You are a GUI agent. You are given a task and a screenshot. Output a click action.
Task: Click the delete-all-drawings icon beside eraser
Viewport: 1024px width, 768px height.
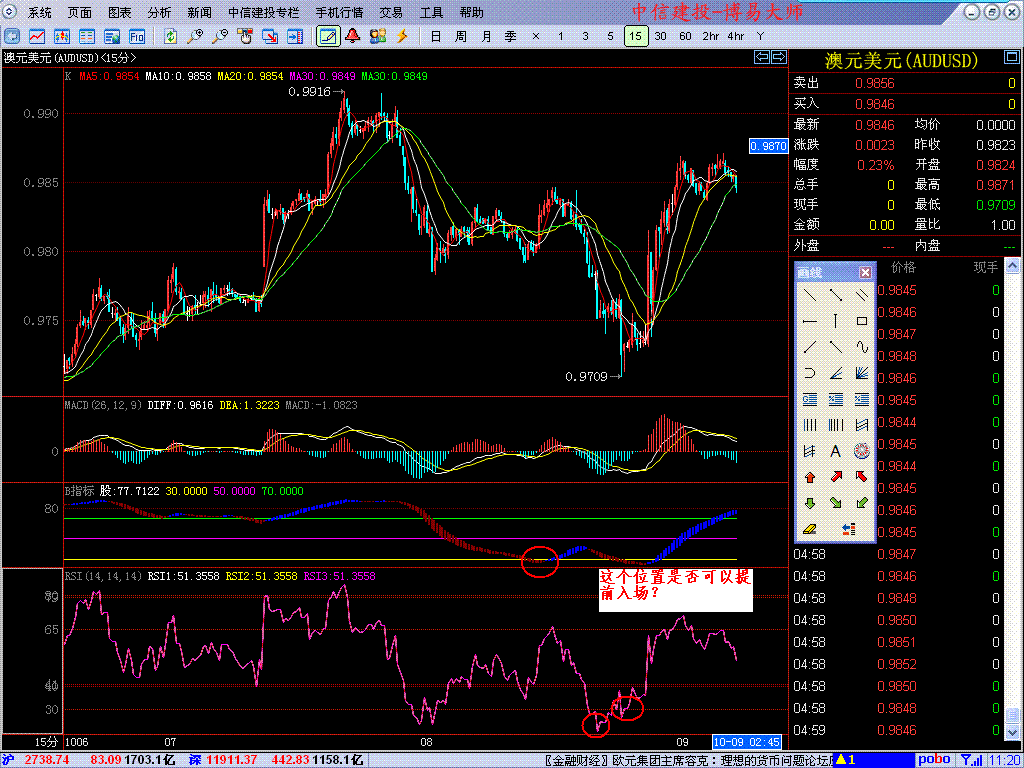point(848,529)
